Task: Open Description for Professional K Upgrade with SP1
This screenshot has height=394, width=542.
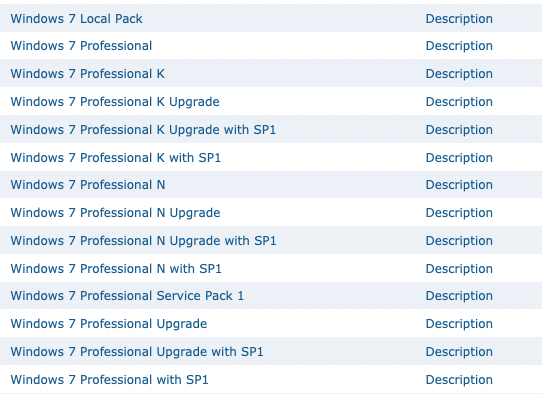Action: click(459, 130)
